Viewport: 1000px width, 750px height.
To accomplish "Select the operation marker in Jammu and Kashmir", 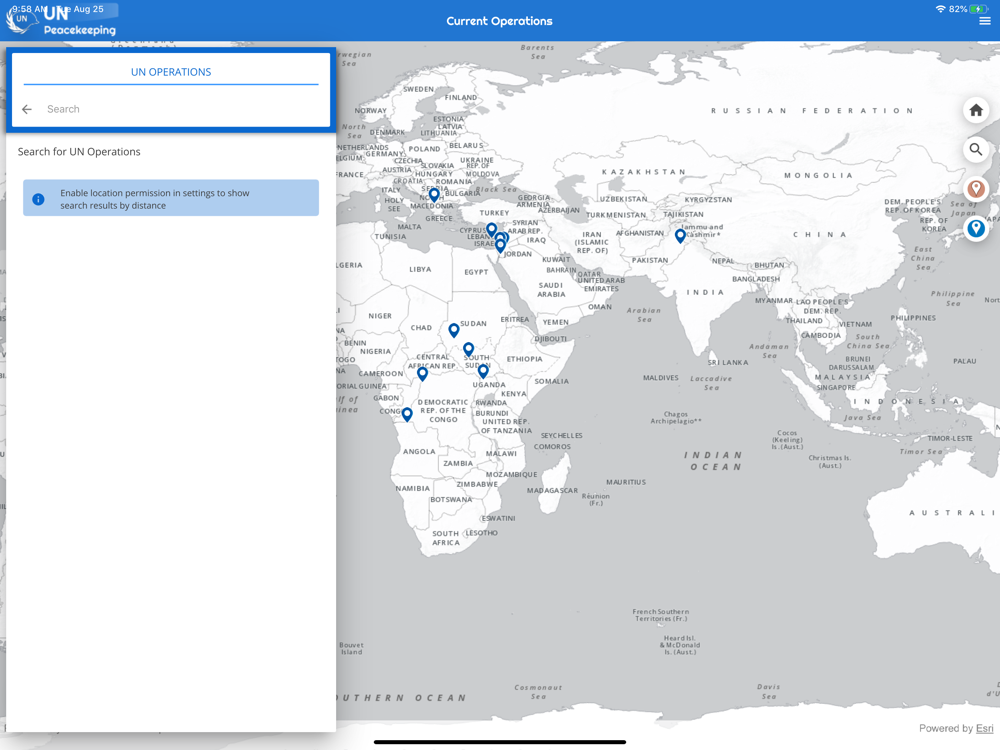I will tap(680, 235).
